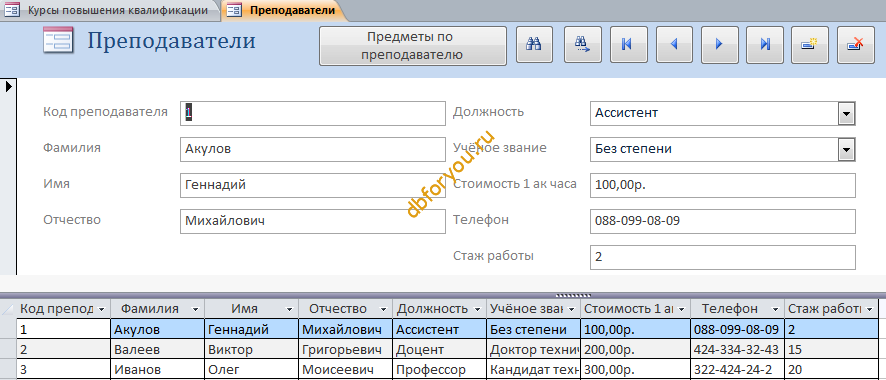This screenshot has width=886, height=380.
Task: Click cell 322-424-24-2 in the datasheet
Action: [737, 370]
